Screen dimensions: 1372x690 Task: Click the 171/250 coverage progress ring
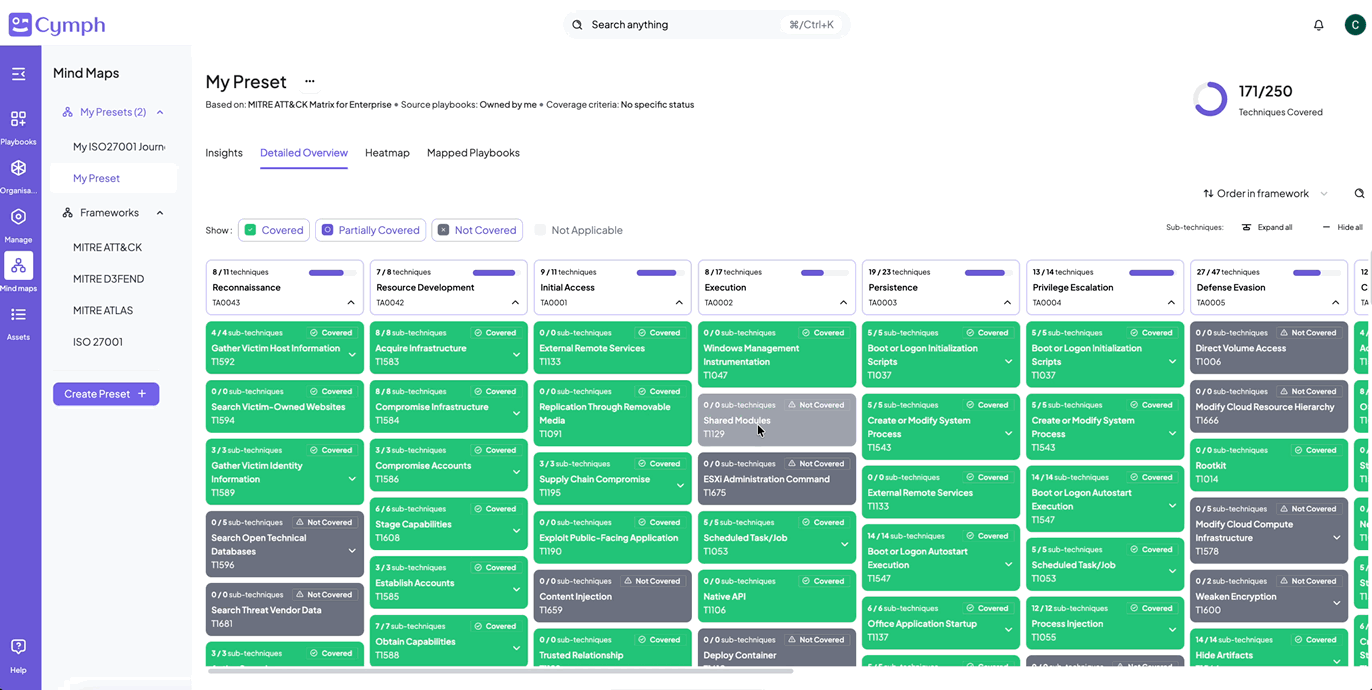pyautogui.click(x=1210, y=99)
